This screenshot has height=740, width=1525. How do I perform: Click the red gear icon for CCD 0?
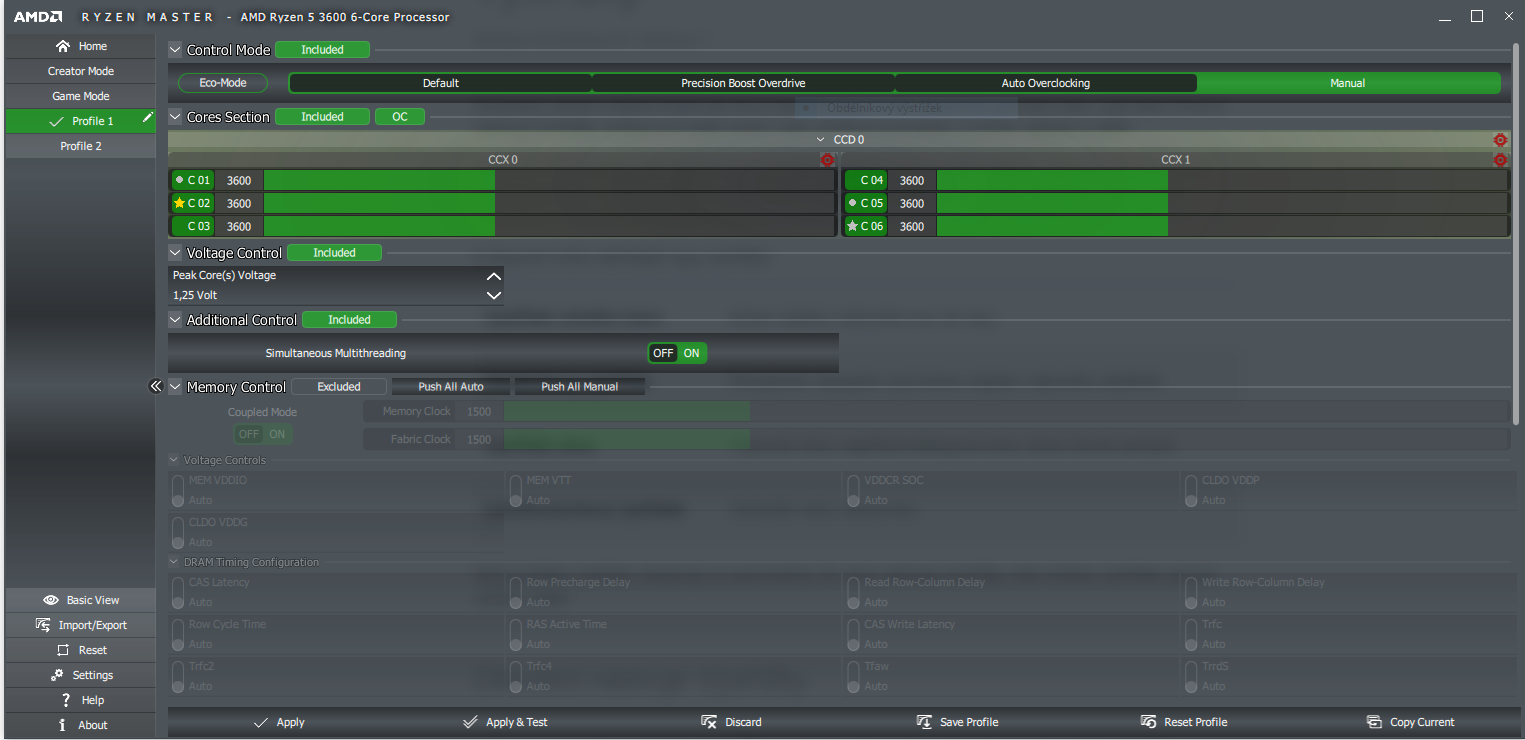[x=1499, y=140]
